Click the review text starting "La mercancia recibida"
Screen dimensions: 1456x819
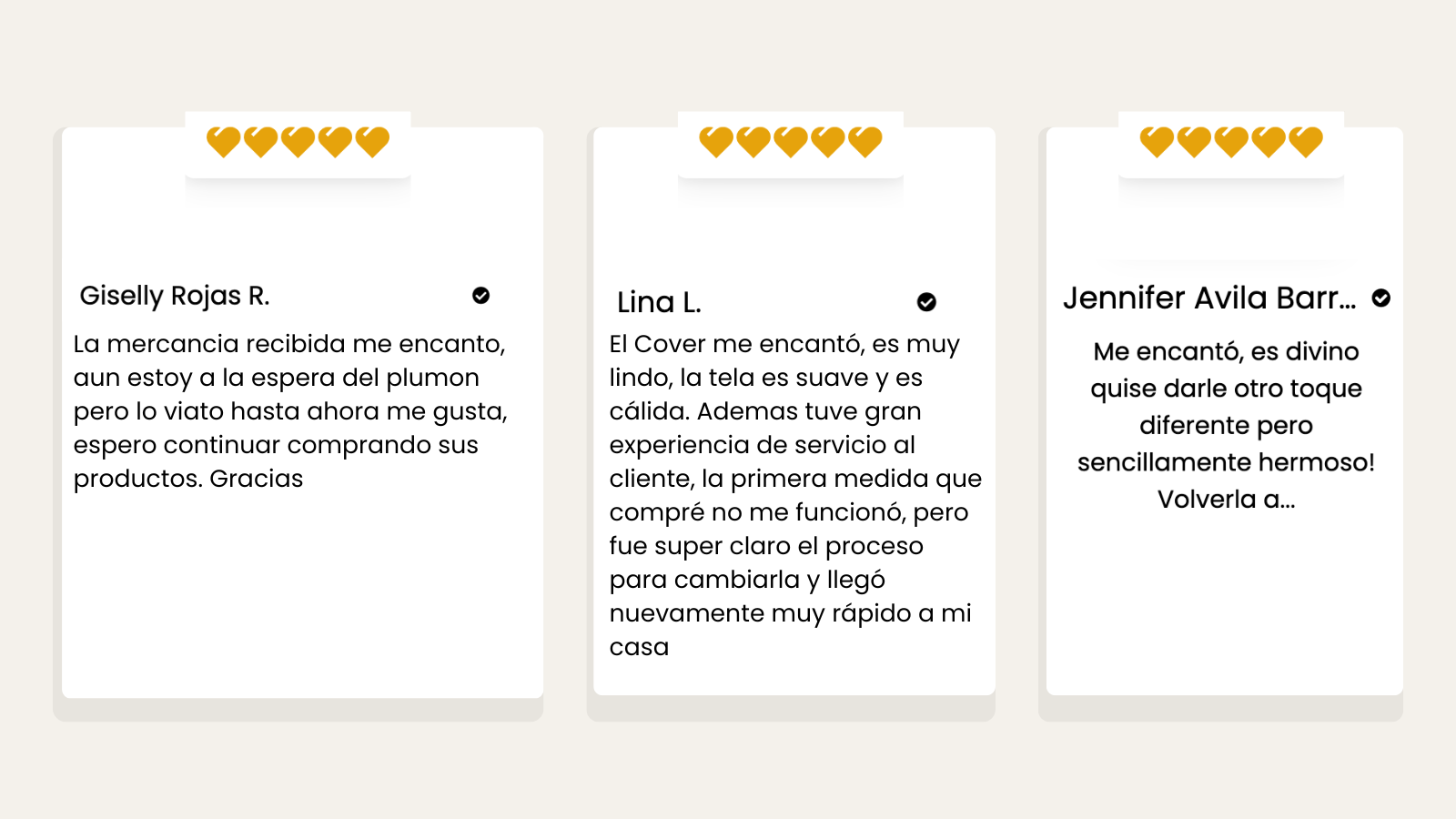290,411
